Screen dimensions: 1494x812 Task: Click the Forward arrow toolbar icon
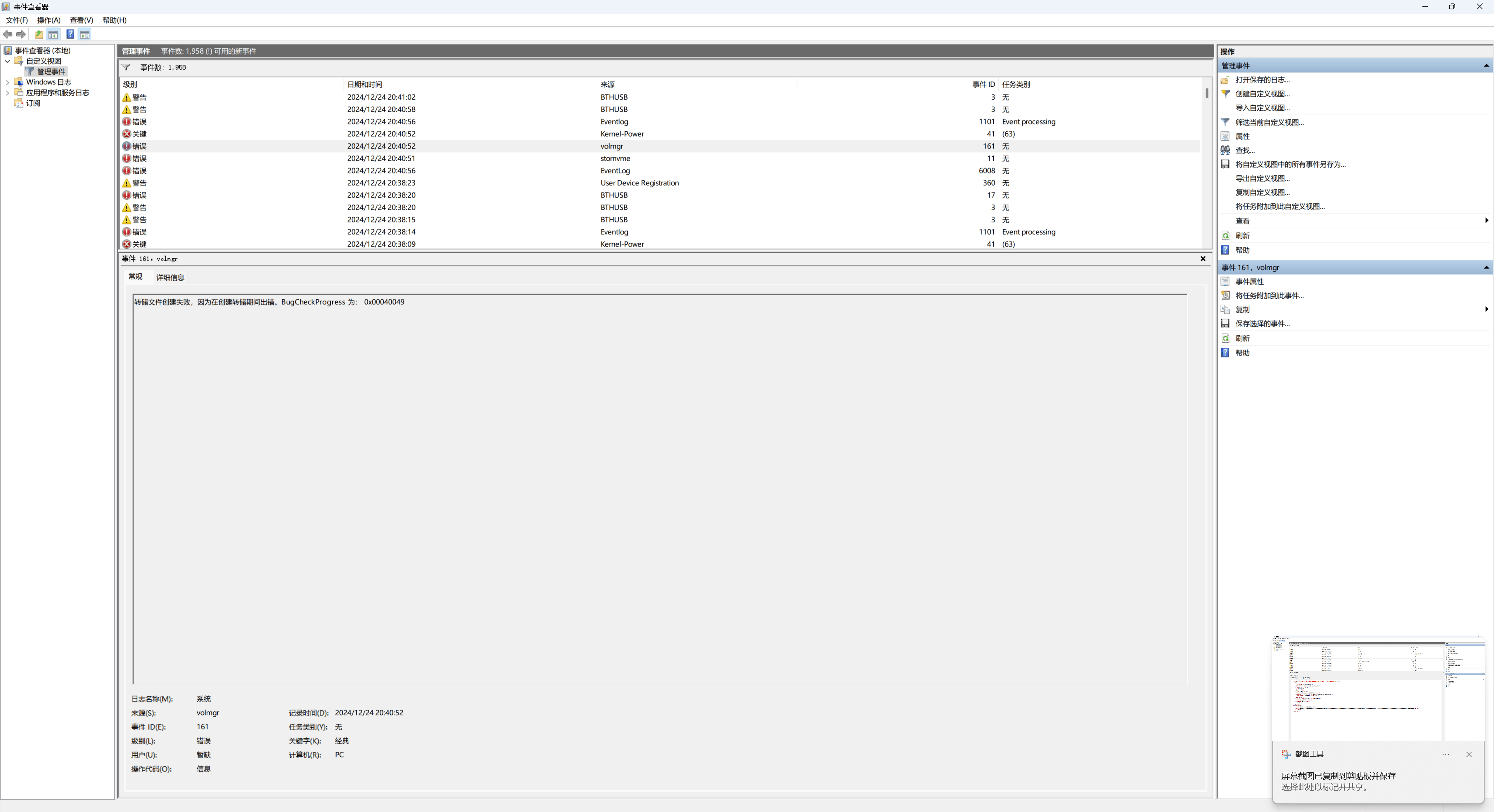pos(21,35)
